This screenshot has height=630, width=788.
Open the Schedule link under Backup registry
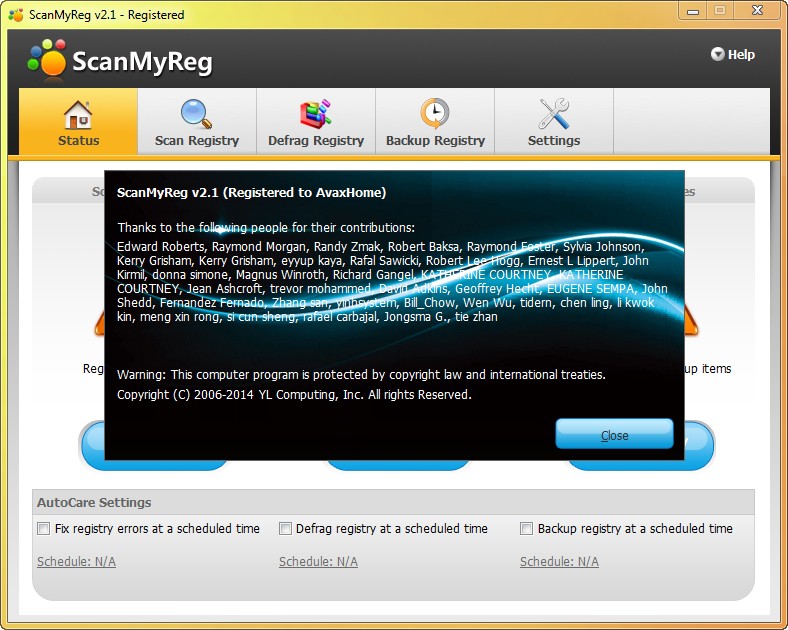tap(559, 561)
